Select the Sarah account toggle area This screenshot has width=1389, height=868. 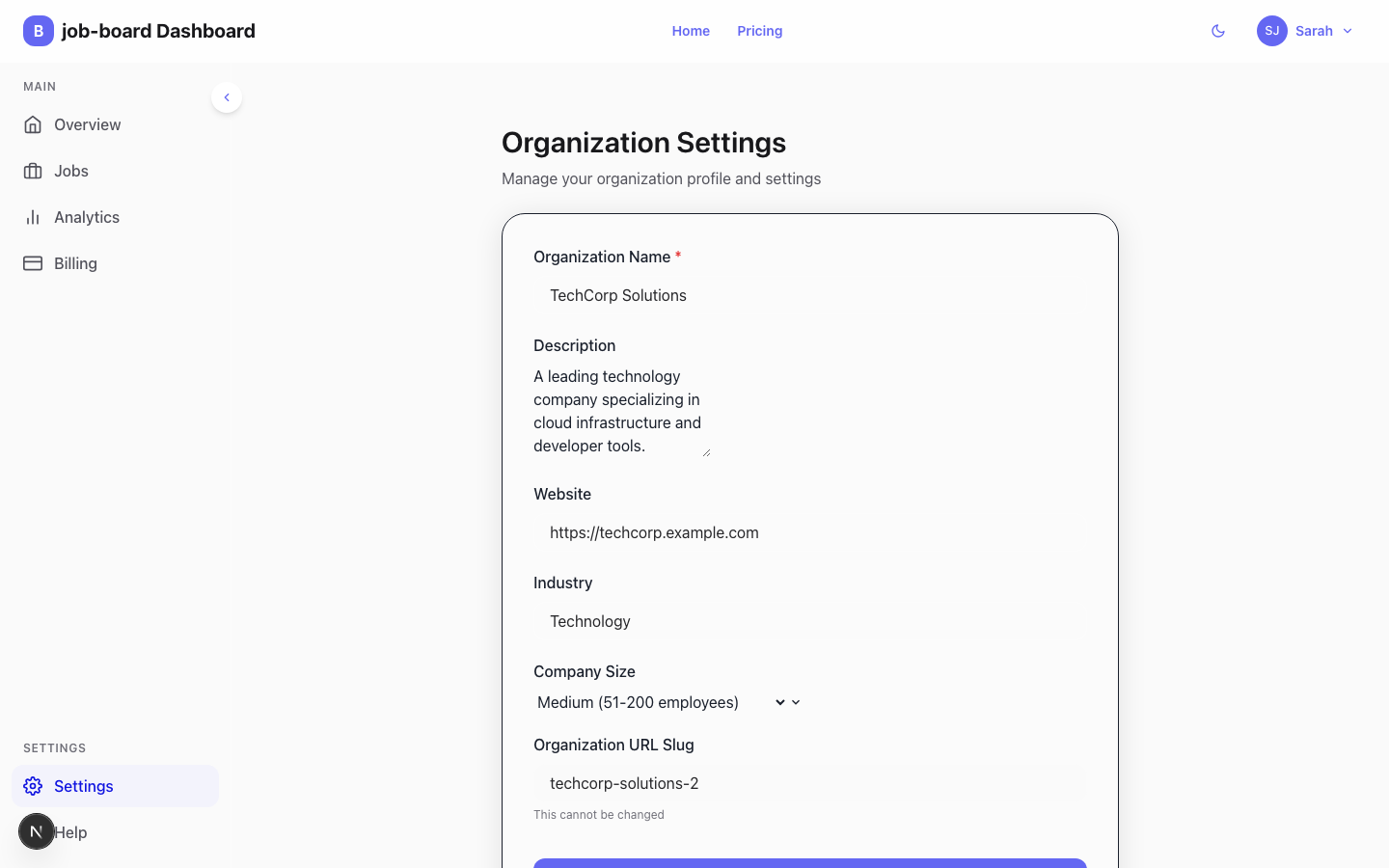[1314, 31]
